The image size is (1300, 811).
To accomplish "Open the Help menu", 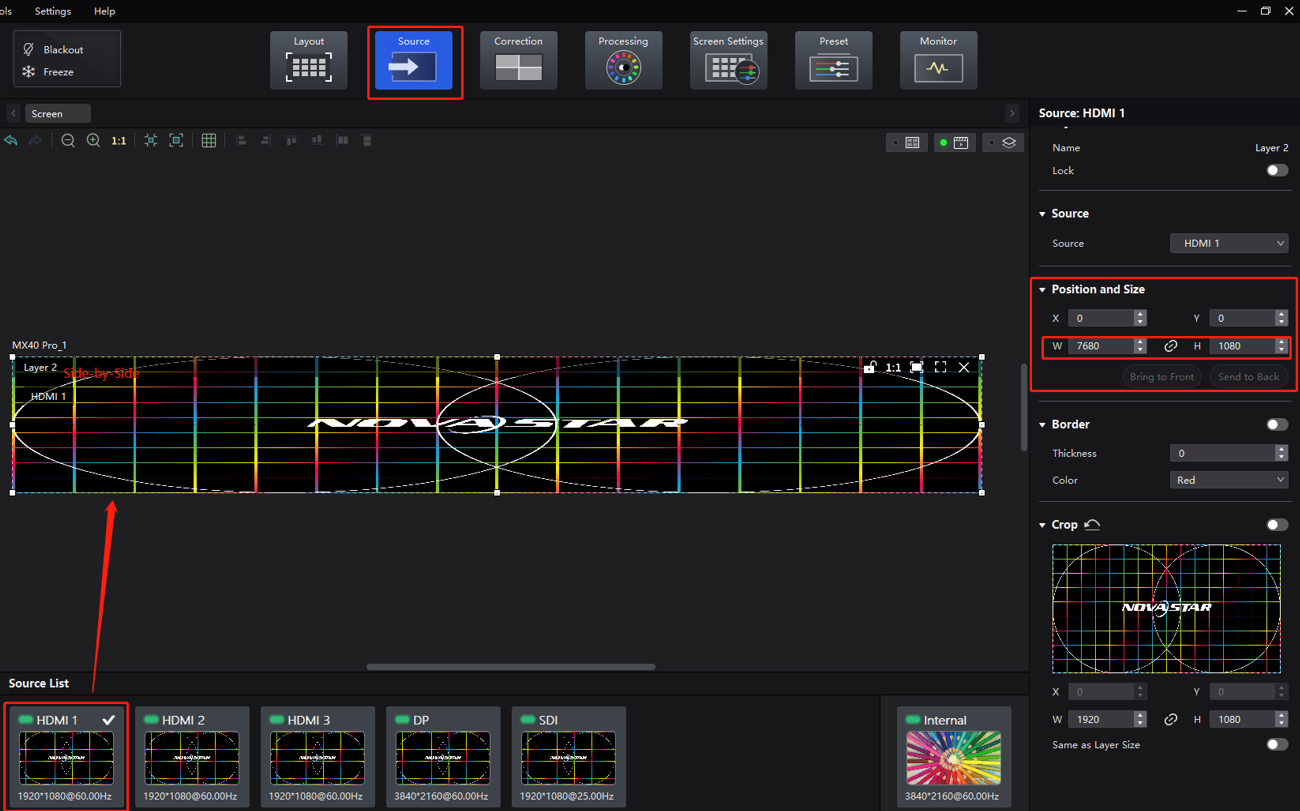I will [x=104, y=11].
